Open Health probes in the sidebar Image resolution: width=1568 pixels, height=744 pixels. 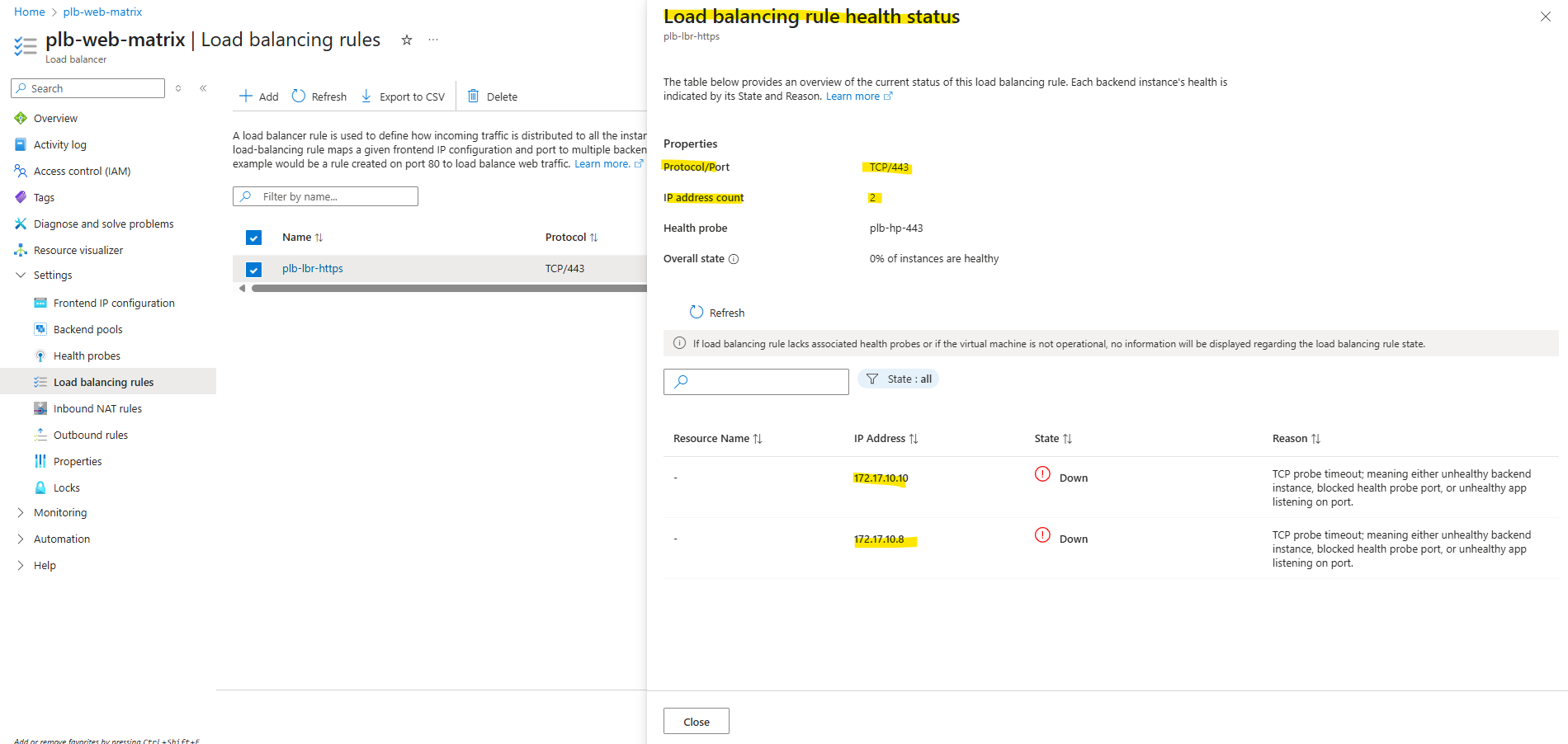click(87, 356)
